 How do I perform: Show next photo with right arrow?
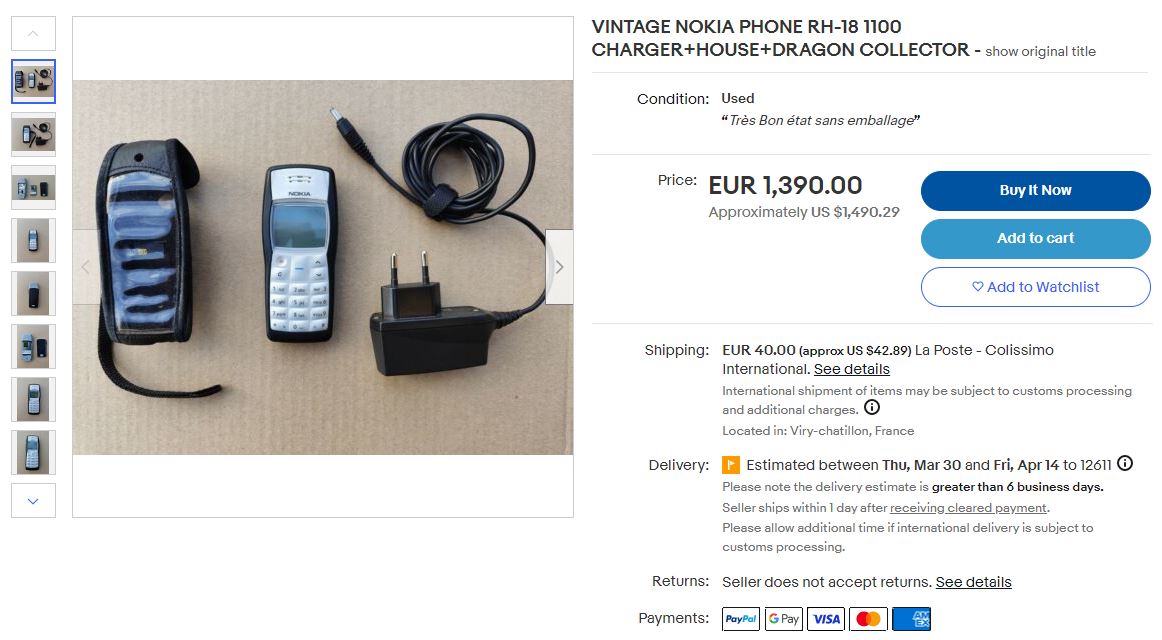tap(560, 267)
